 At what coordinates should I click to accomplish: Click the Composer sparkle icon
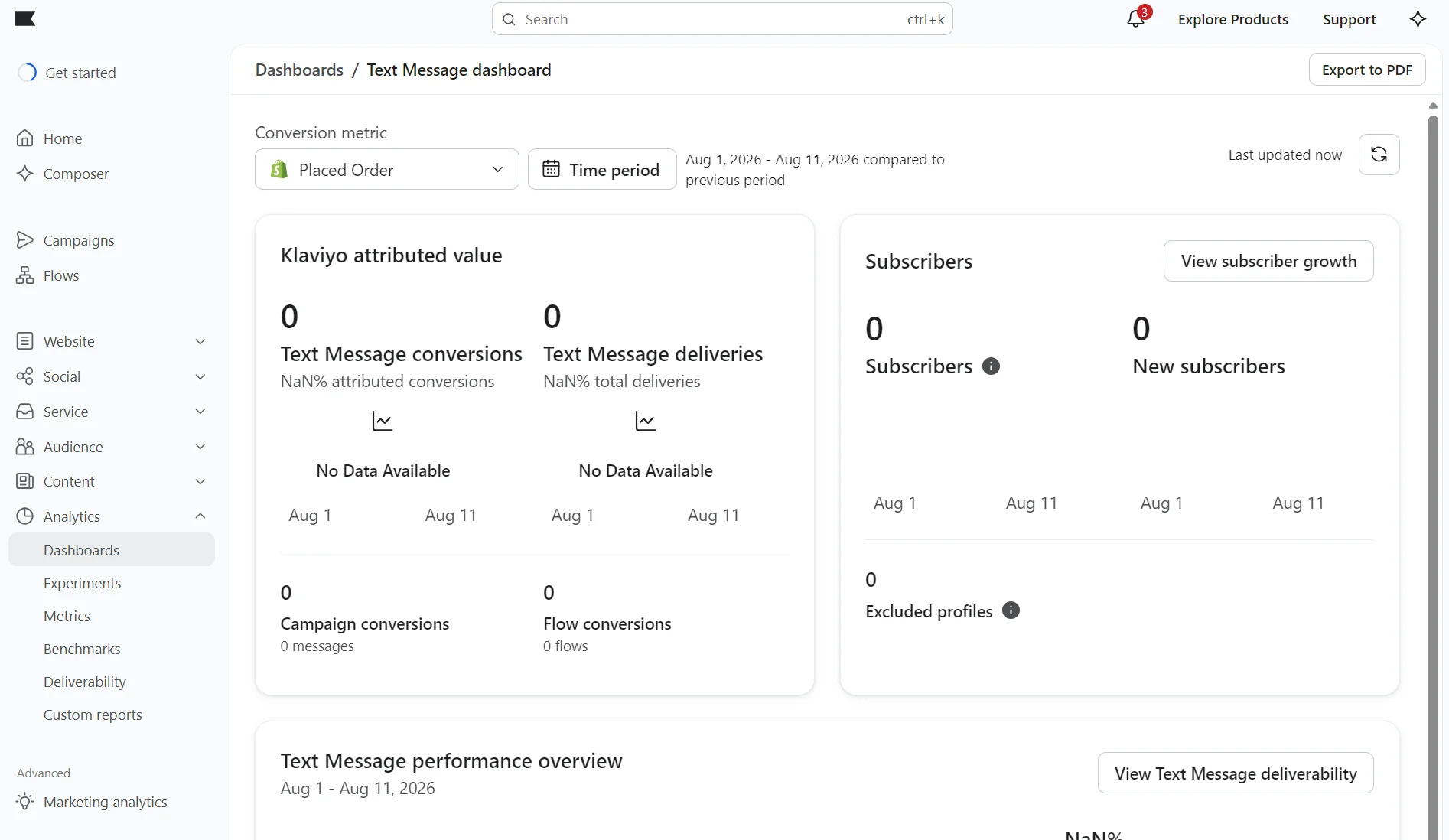tap(24, 174)
